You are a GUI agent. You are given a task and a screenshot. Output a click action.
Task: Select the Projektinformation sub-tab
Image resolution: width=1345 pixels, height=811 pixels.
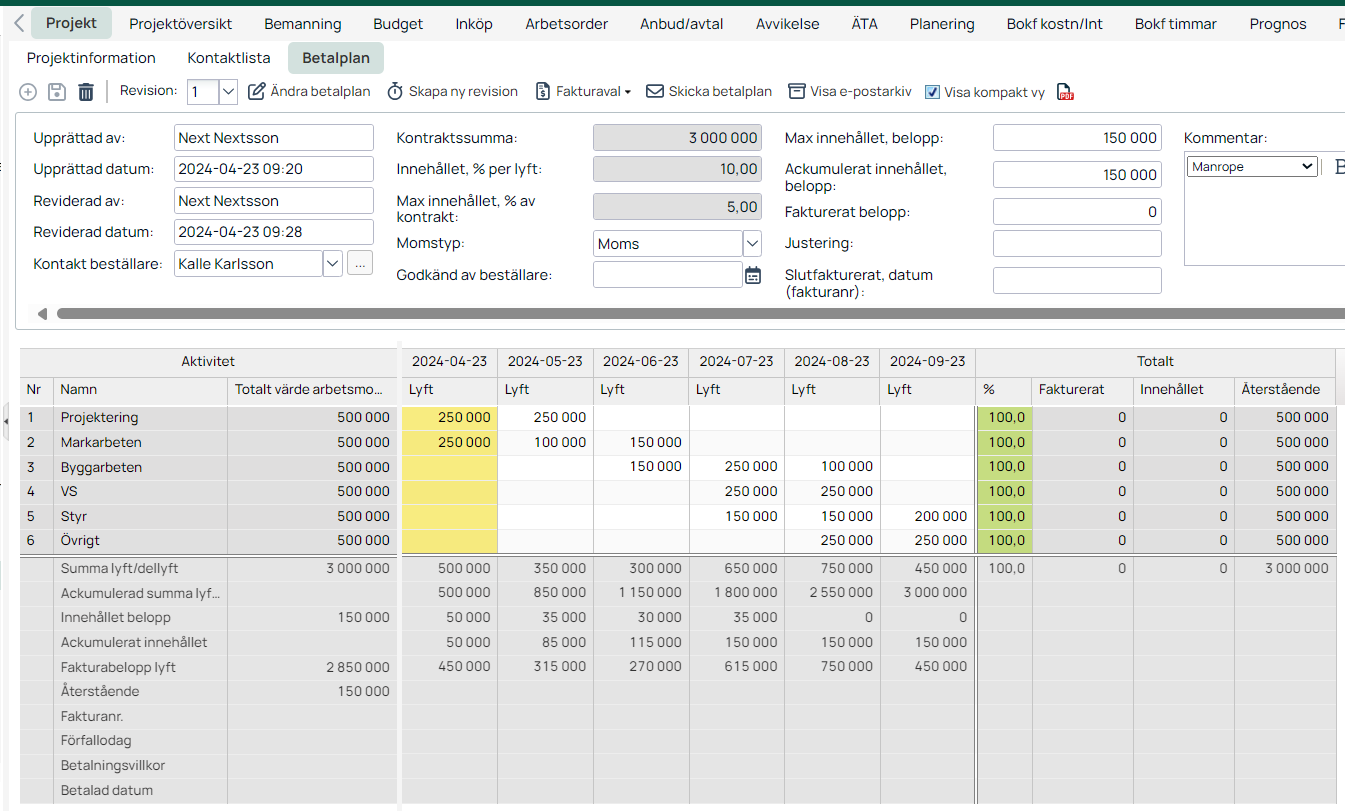coord(91,58)
